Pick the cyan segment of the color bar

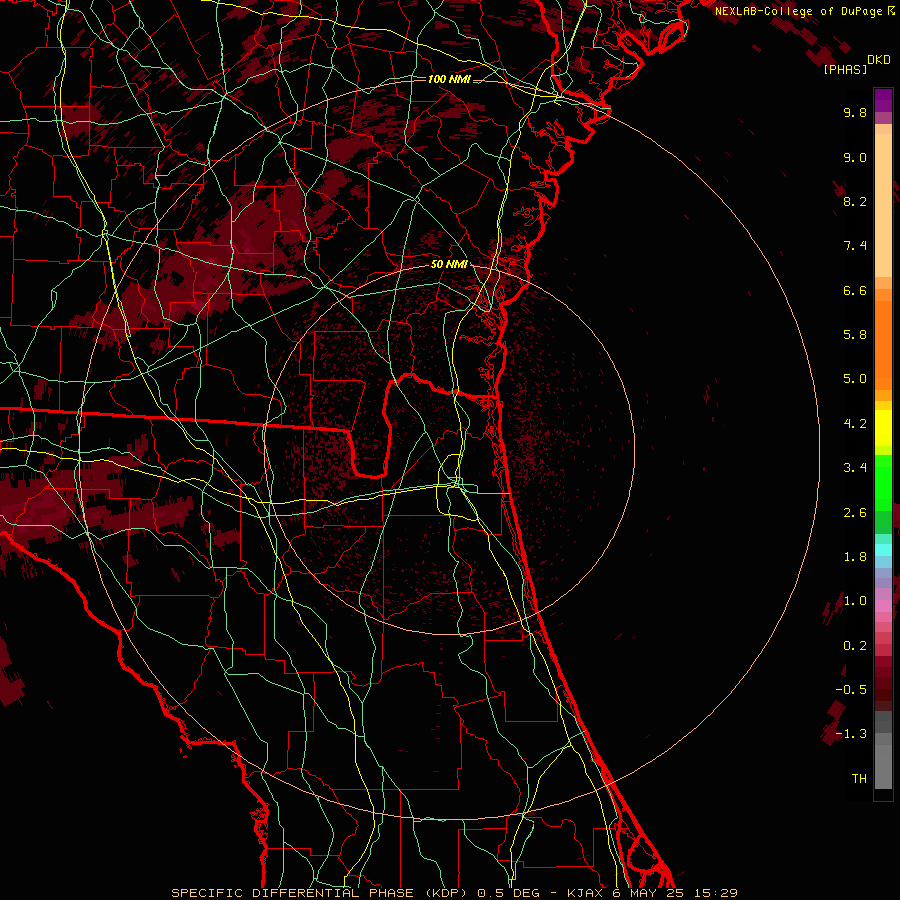tap(883, 550)
